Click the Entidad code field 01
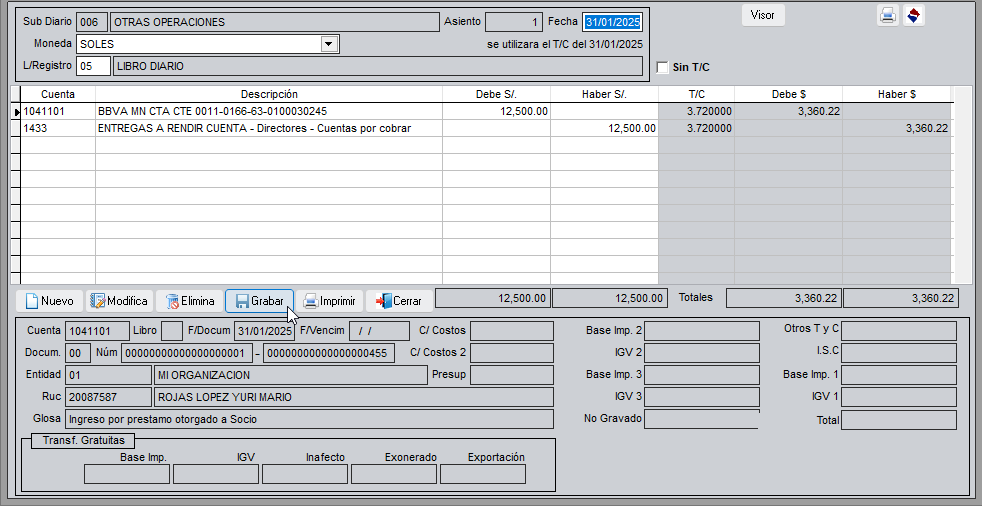 (108, 375)
